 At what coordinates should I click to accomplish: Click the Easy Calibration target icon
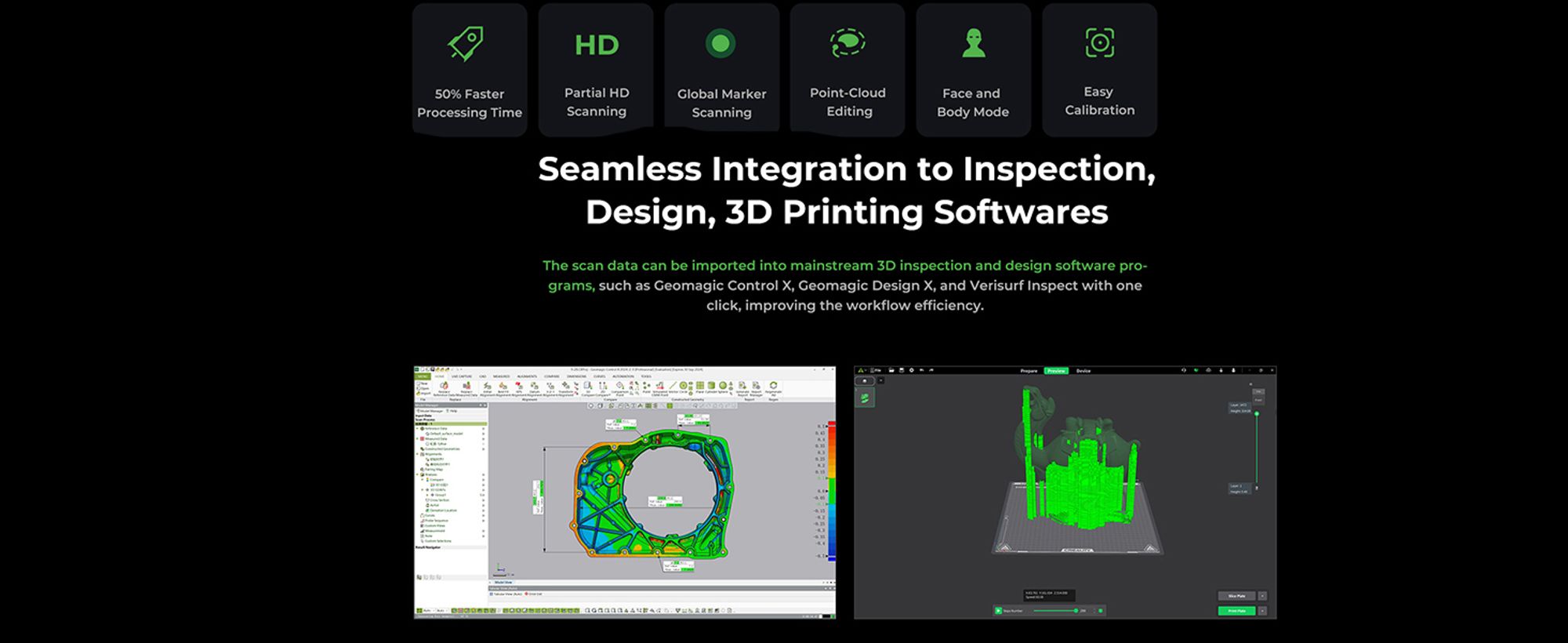tap(1099, 42)
